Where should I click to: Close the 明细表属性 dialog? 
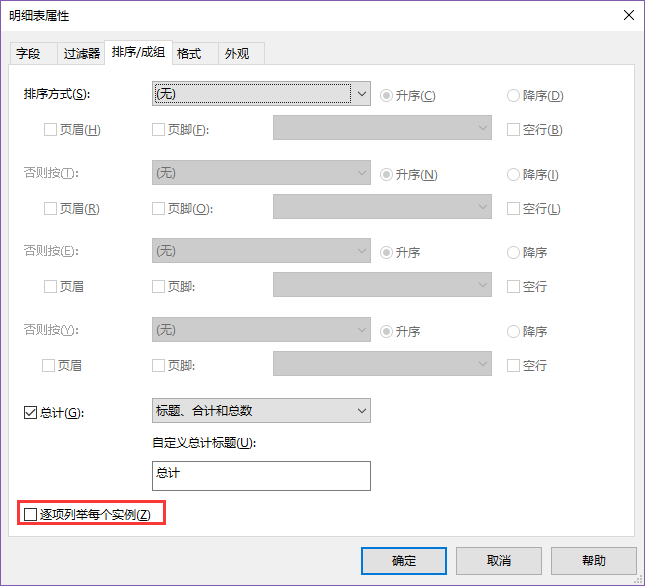629,16
